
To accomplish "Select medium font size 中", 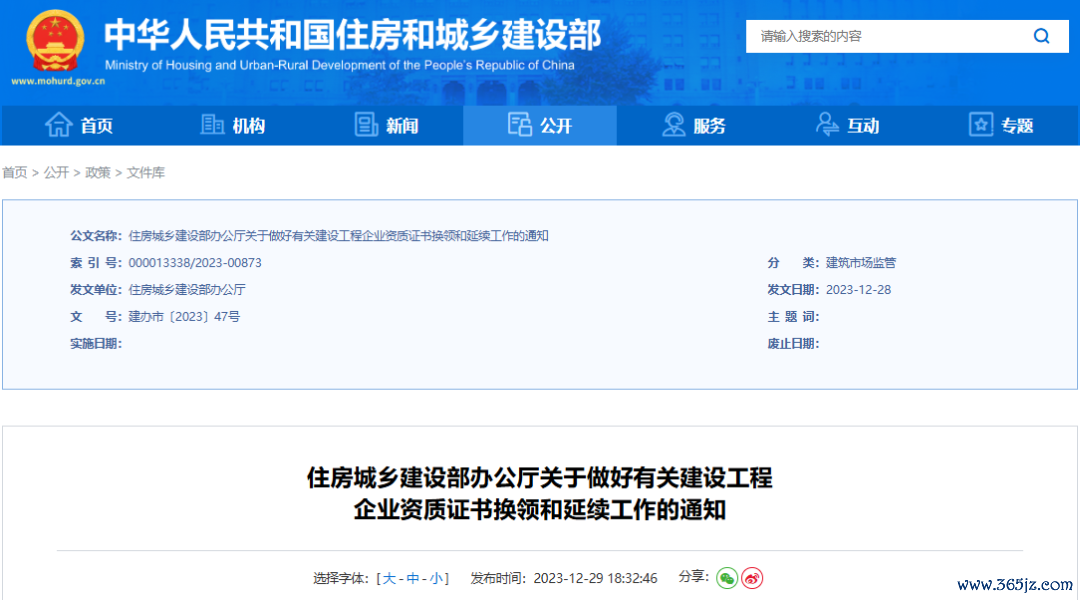I will [x=413, y=579].
